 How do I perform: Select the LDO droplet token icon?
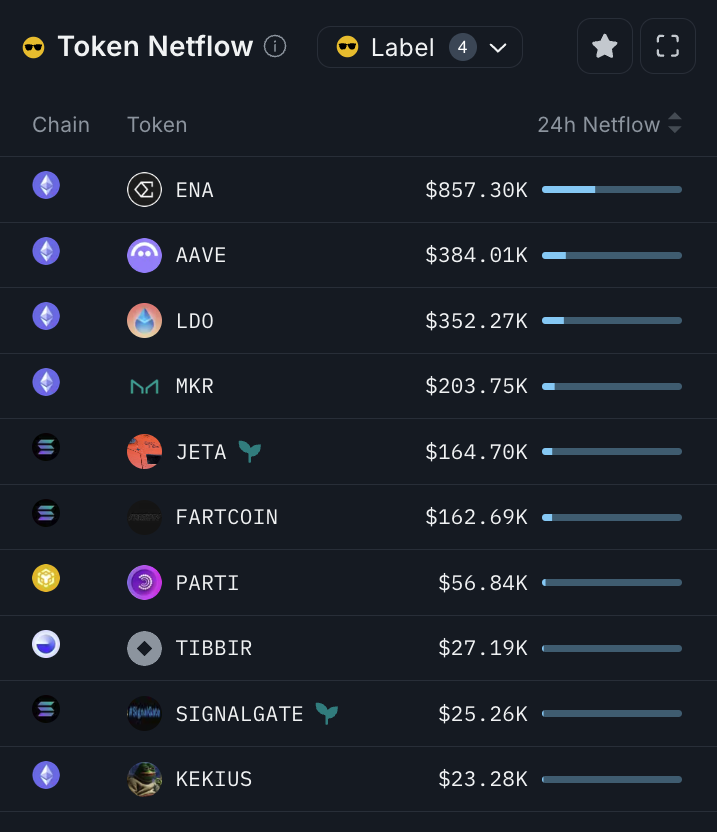(144, 320)
